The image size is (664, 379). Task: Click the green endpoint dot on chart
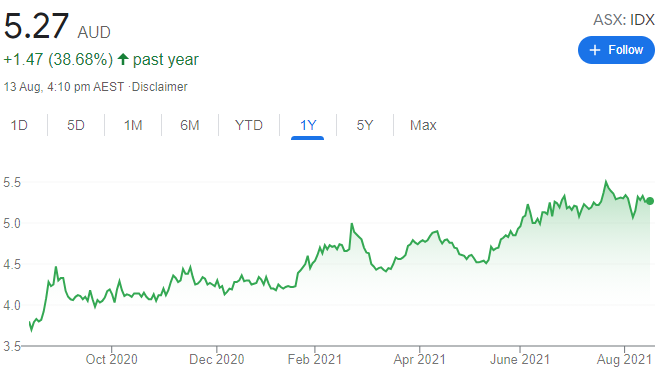click(x=650, y=201)
